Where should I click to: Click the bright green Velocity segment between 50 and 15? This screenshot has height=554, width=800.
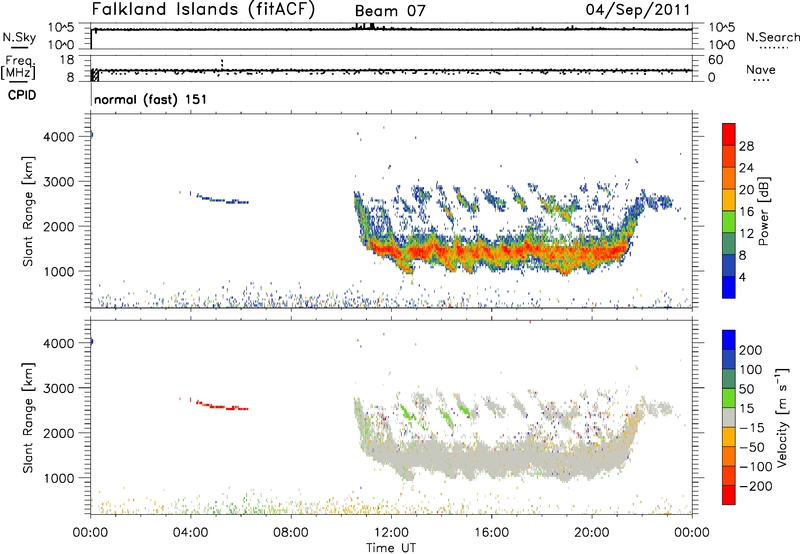coord(729,398)
